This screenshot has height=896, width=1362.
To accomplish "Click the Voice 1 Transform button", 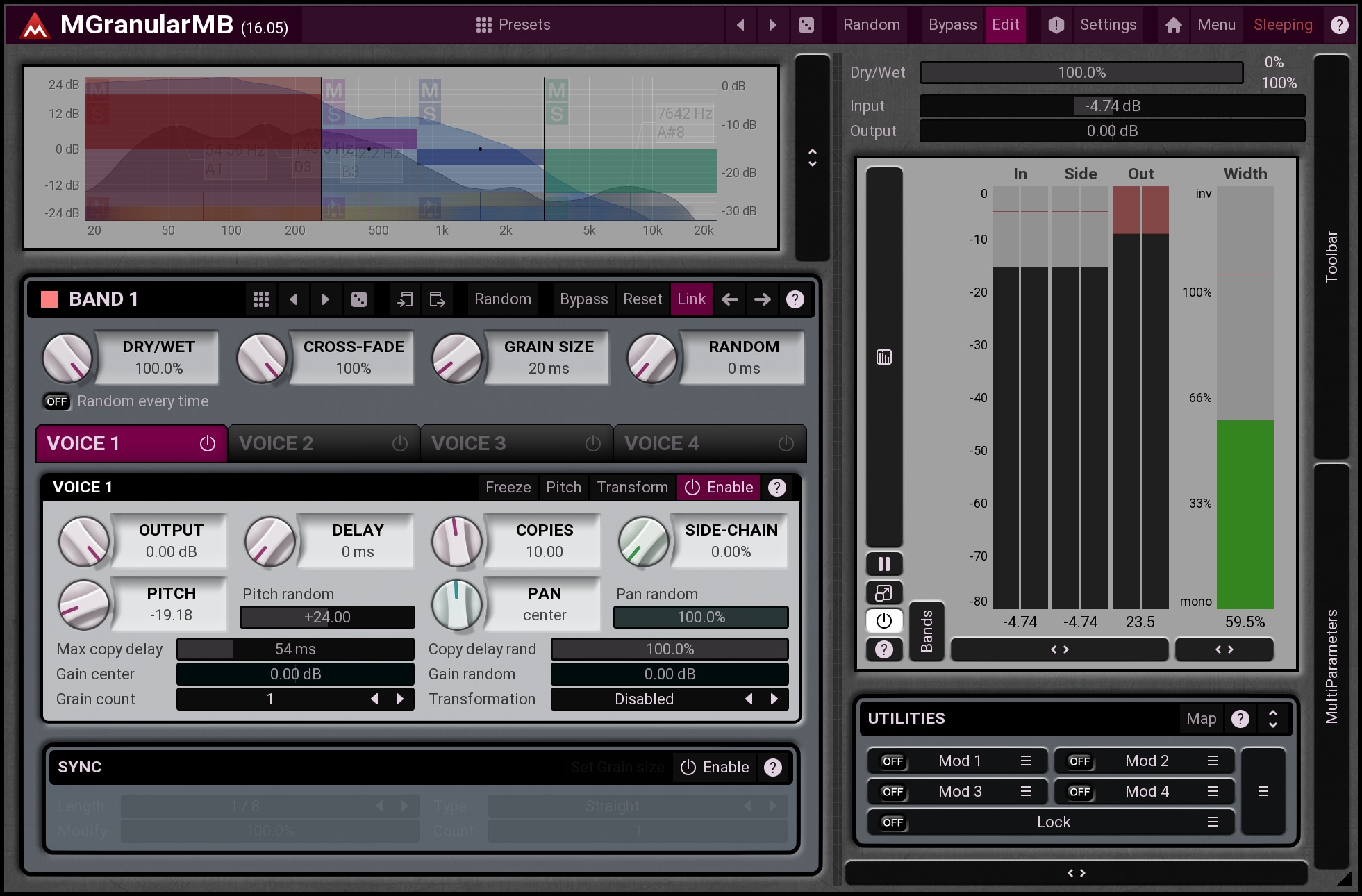I will (632, 488).
